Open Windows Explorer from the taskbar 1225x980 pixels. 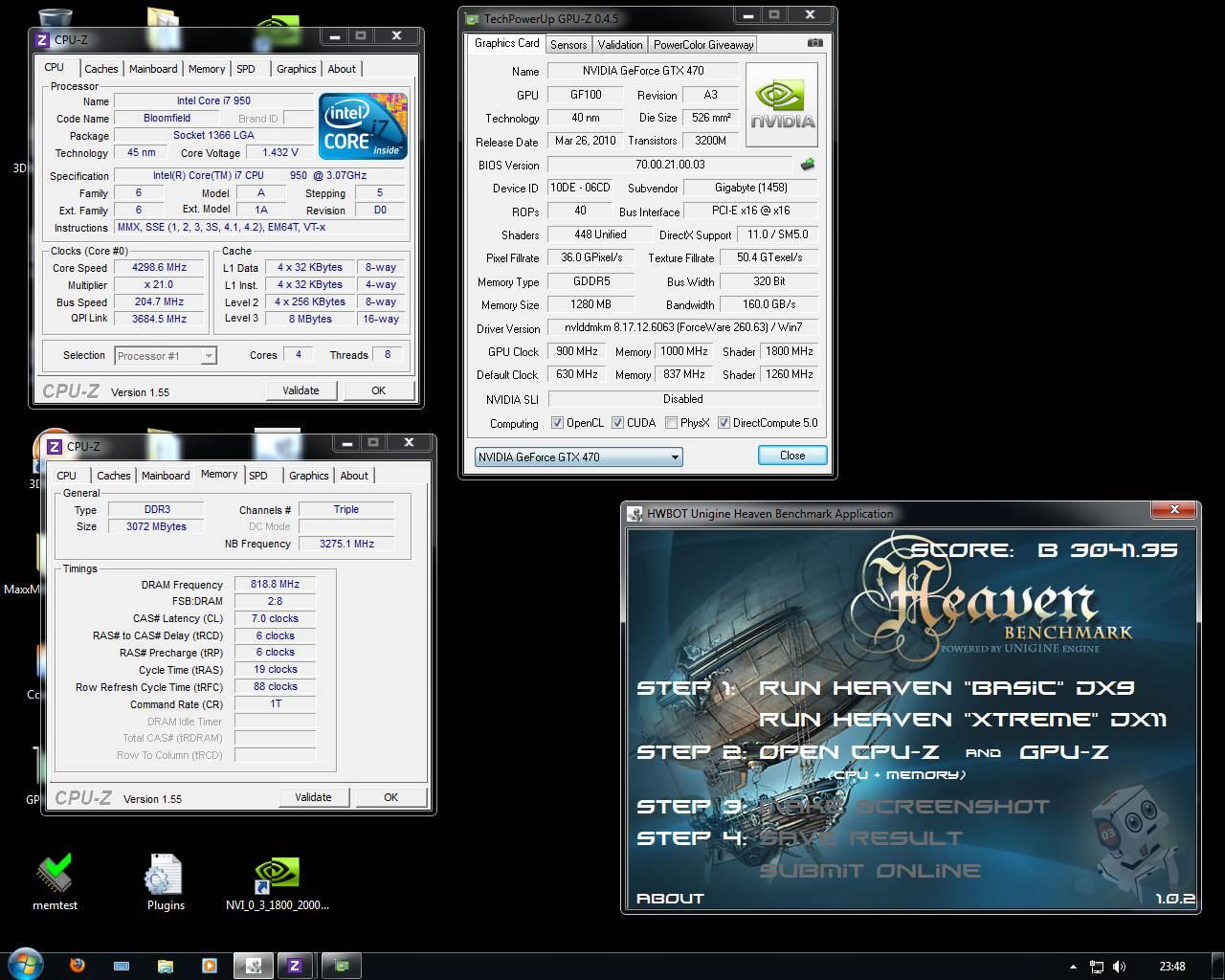click(x=166, y=966)
